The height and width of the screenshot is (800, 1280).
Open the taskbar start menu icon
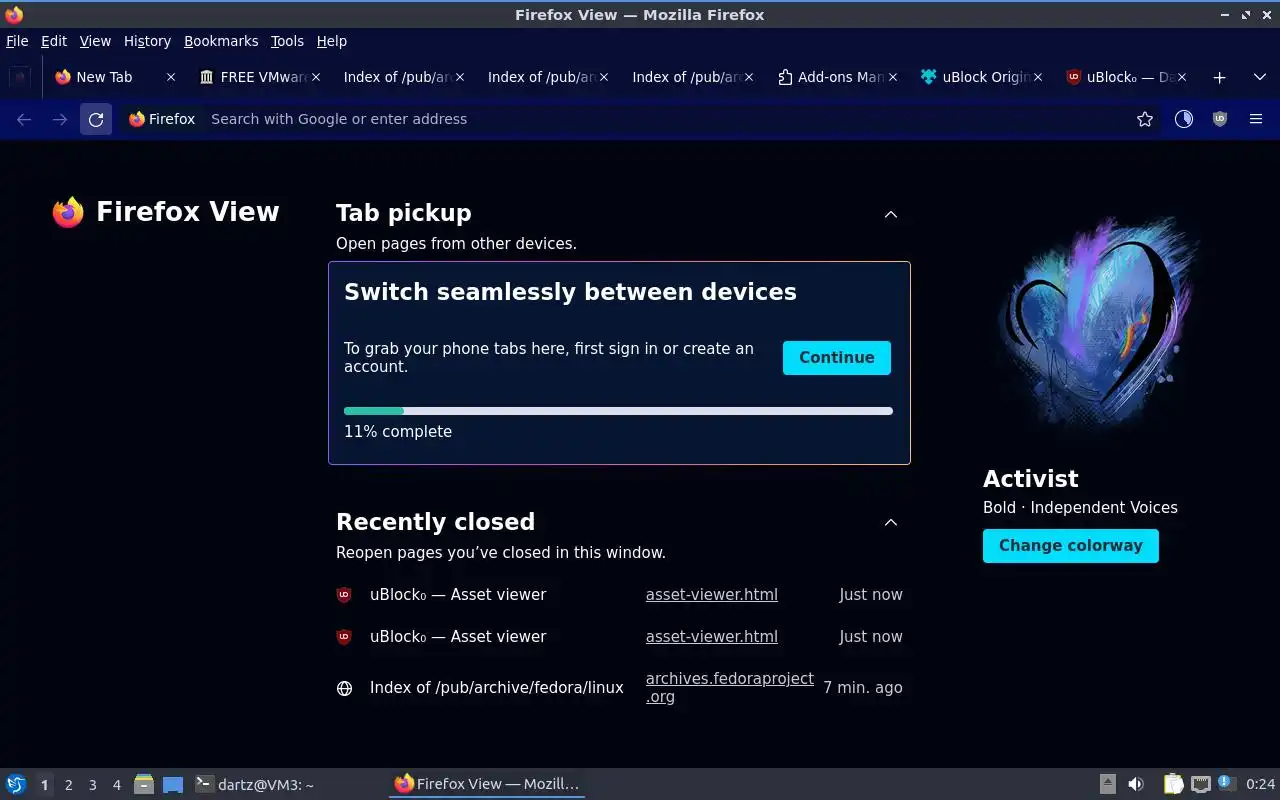pos(16,785)
